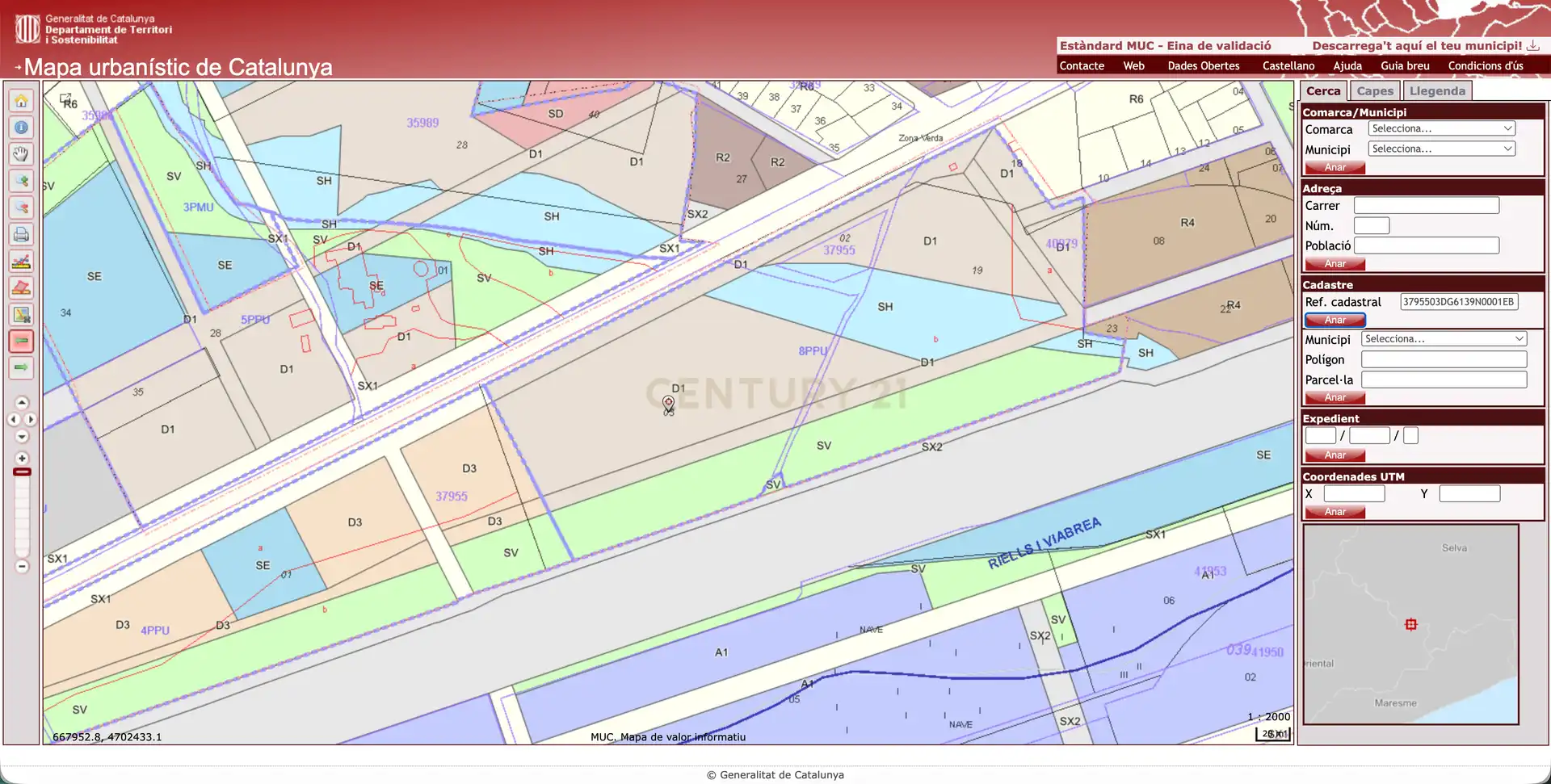Click the 8PPU label on the map
This screenshot has height=784, width=1551.
coord(813,351)
